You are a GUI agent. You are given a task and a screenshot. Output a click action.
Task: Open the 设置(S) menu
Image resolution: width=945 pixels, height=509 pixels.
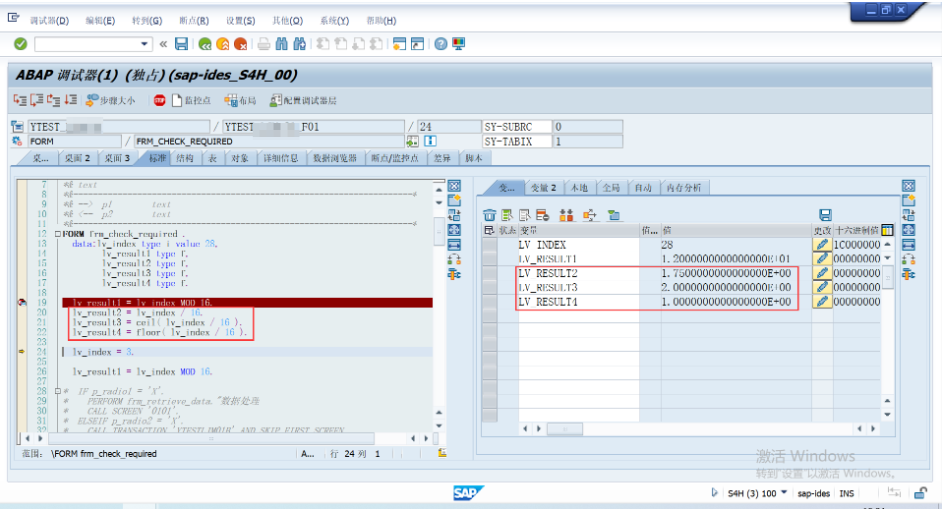click(x=240, y=20)
